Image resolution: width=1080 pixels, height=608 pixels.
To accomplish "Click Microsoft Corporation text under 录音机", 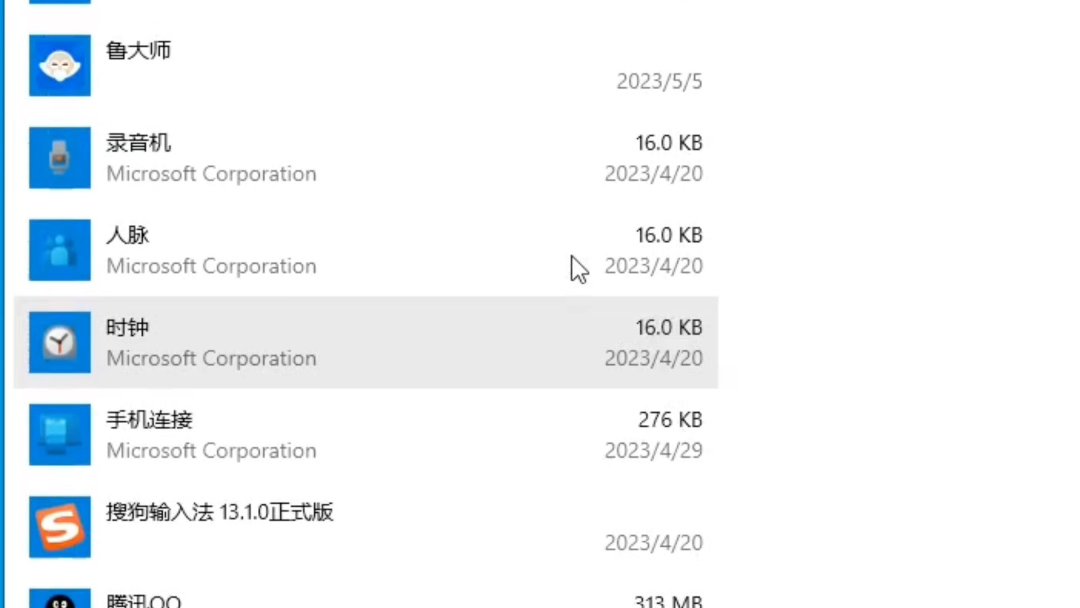I will 211,173.
